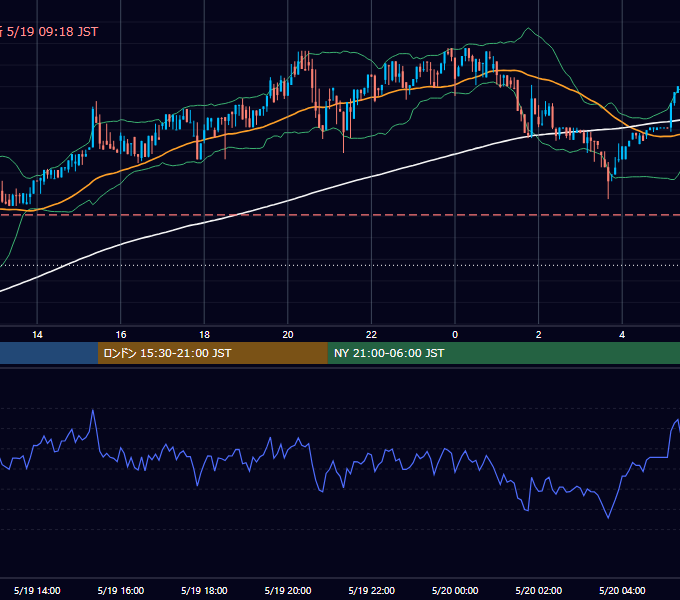Click the 5/19 14:00 date label
Image resolution: width=680 pixels, height=600 pixels.
pos(37,590)
